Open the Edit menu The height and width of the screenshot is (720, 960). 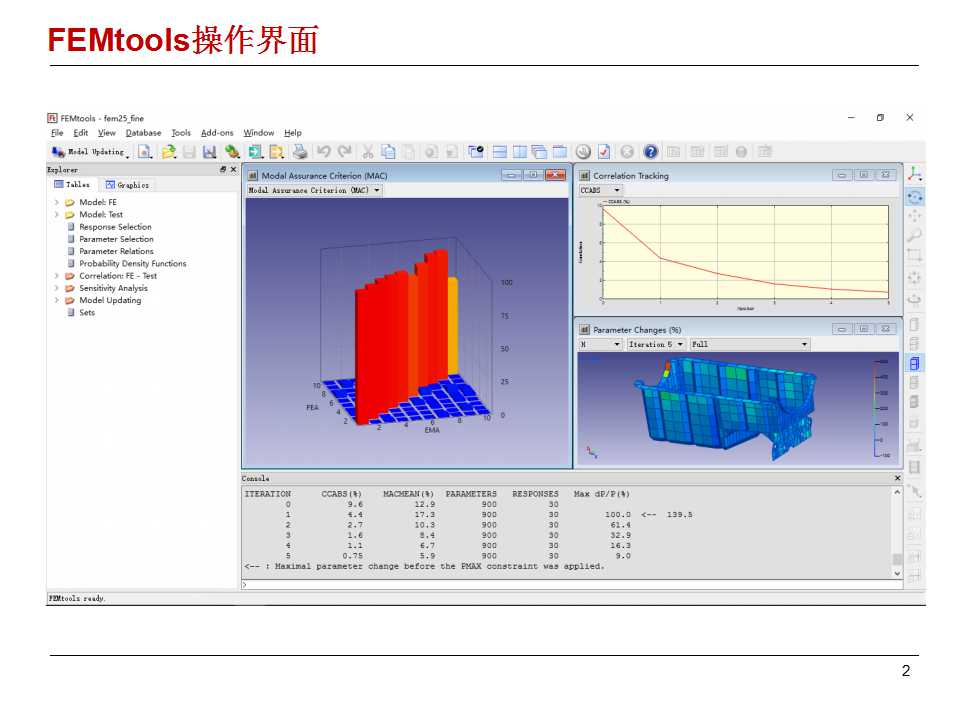point(80,133)
